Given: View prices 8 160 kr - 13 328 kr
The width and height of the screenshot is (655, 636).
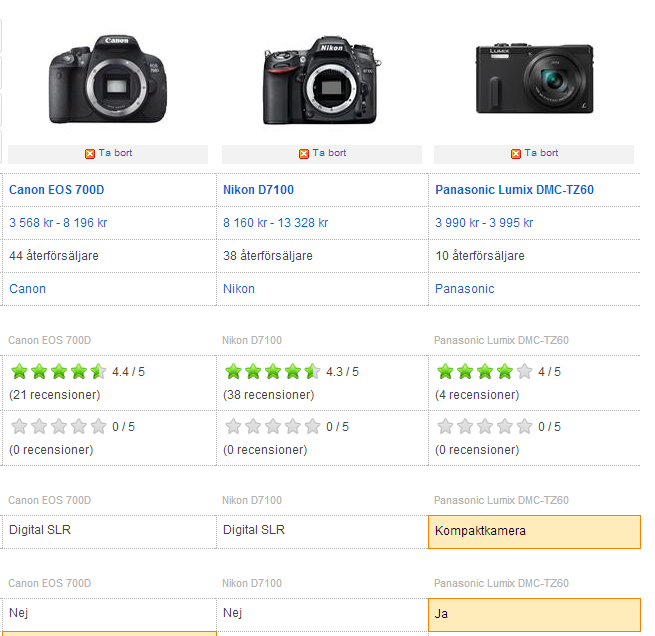Looking at the screenshot, I should [275, 223].
